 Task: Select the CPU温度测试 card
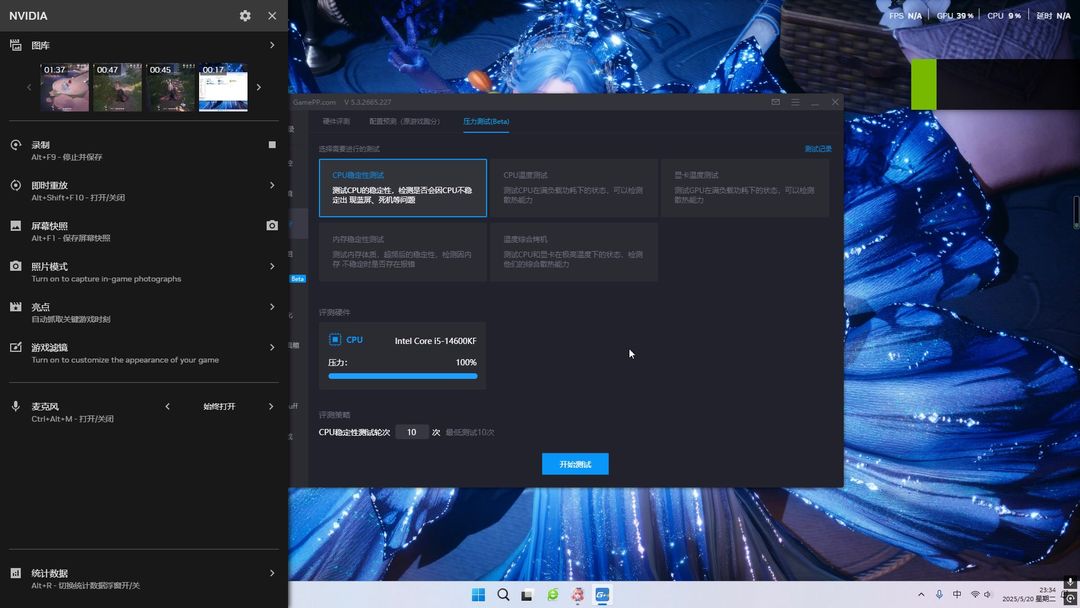click(574, 188)
